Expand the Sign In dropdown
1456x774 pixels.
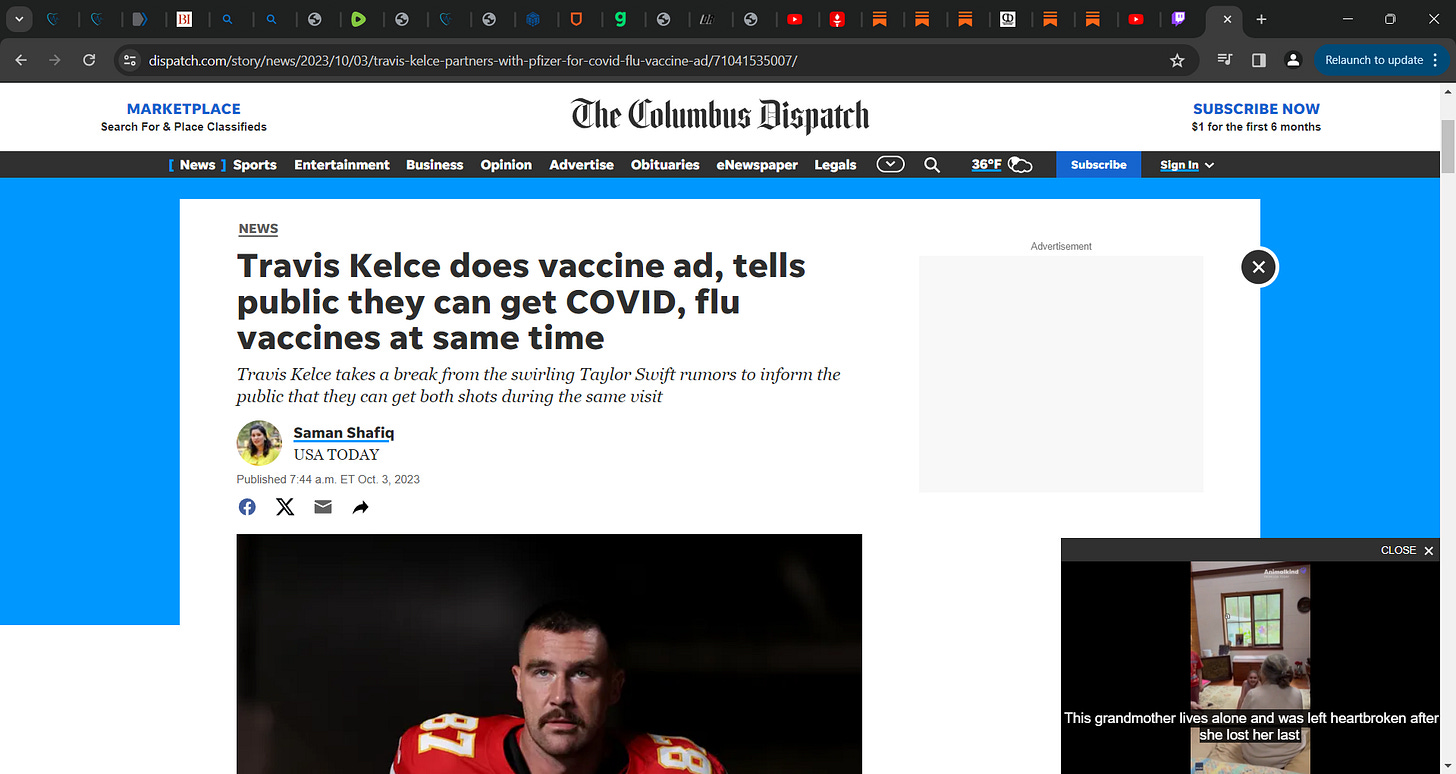pos(1187,165)
